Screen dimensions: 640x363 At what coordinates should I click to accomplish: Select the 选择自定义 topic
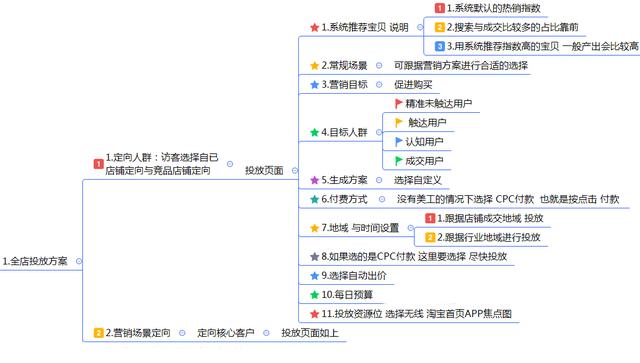(418, 180)
